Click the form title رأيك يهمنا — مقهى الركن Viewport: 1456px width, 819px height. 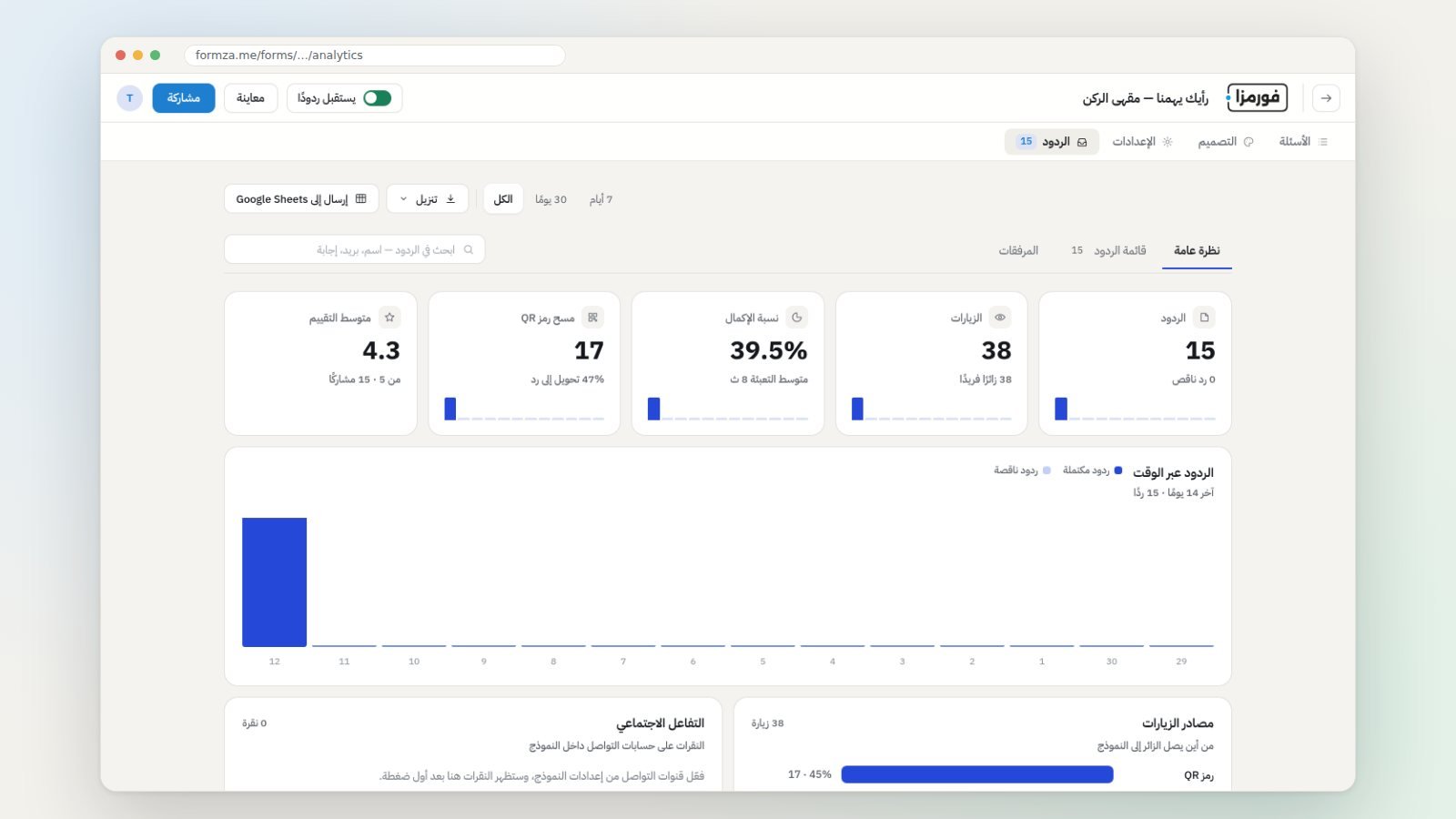[1146, 98]
